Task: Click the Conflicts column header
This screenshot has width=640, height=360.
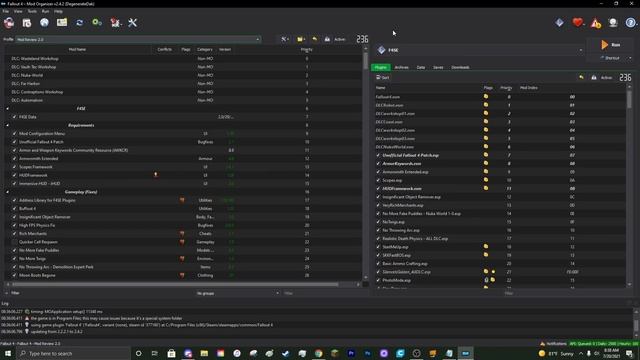Action: coord(164,49)
